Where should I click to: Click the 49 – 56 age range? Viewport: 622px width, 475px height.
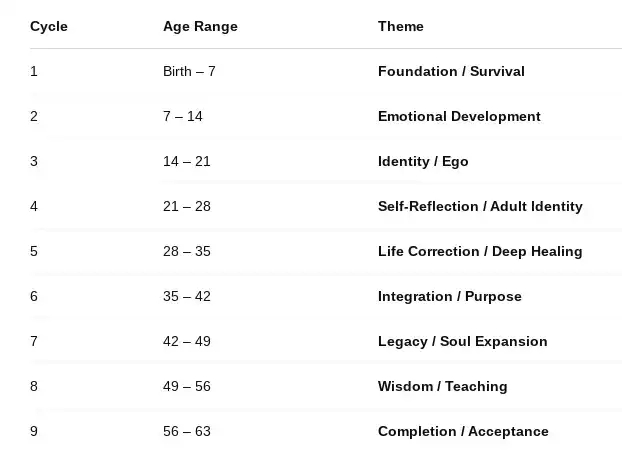pyautogui.click(x=187, y=386)
